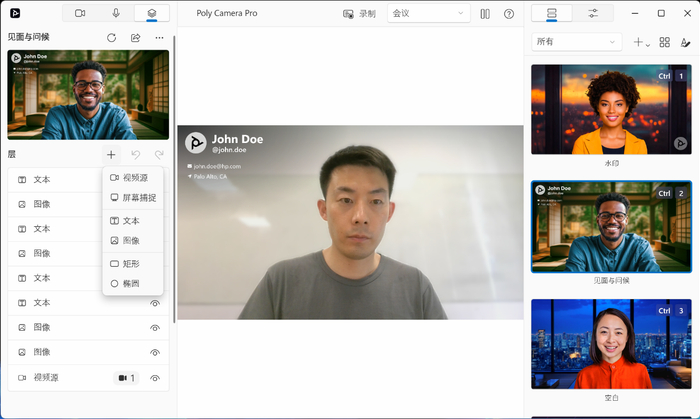The height and width of the screenshot is (419, 700).
Task: Open the 会议 mode dropdown
Action: point(428,14)
